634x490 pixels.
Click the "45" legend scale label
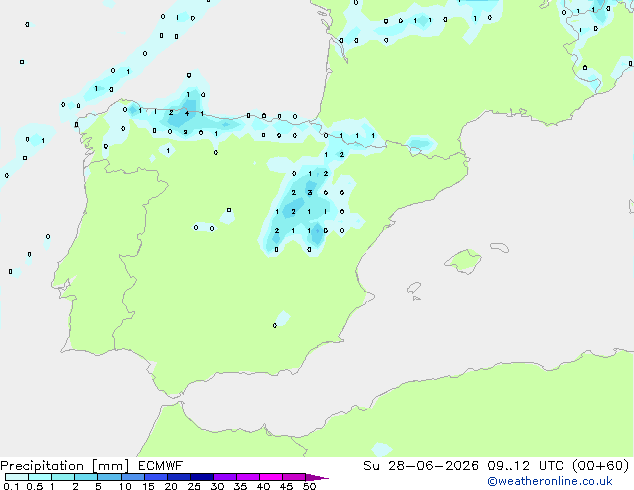pos(286,486)
